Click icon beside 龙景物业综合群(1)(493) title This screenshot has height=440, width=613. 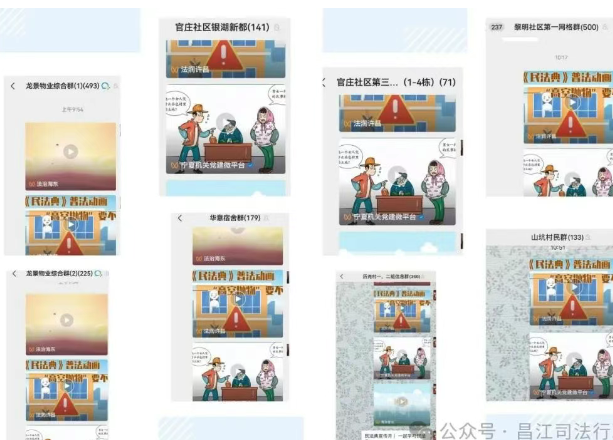pos(106,86)
